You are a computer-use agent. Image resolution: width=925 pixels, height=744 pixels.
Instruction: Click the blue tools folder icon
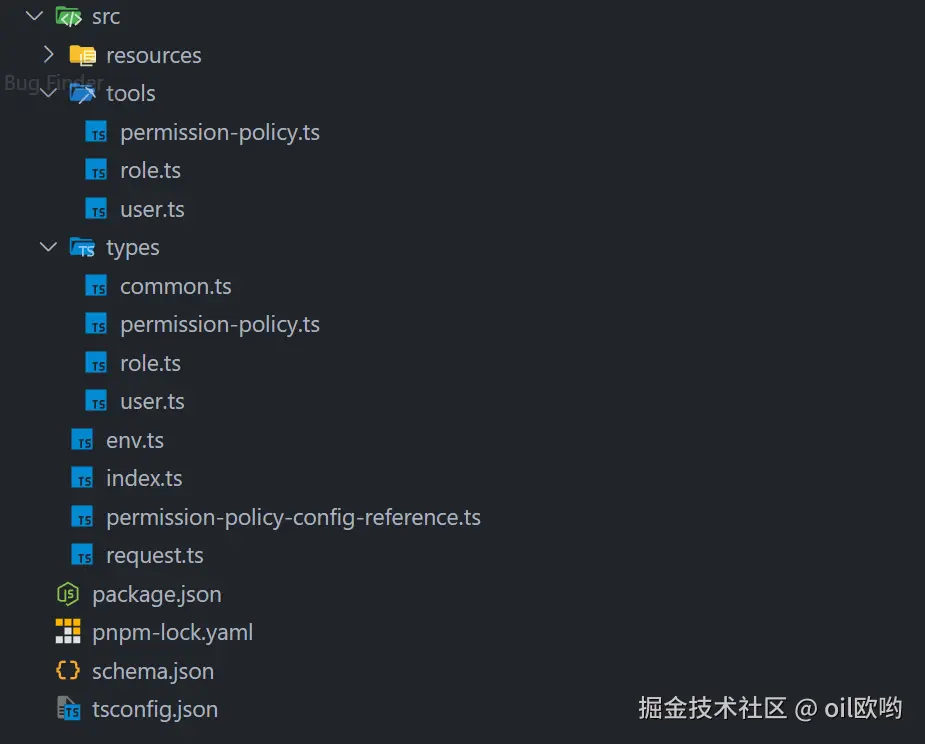82,93
